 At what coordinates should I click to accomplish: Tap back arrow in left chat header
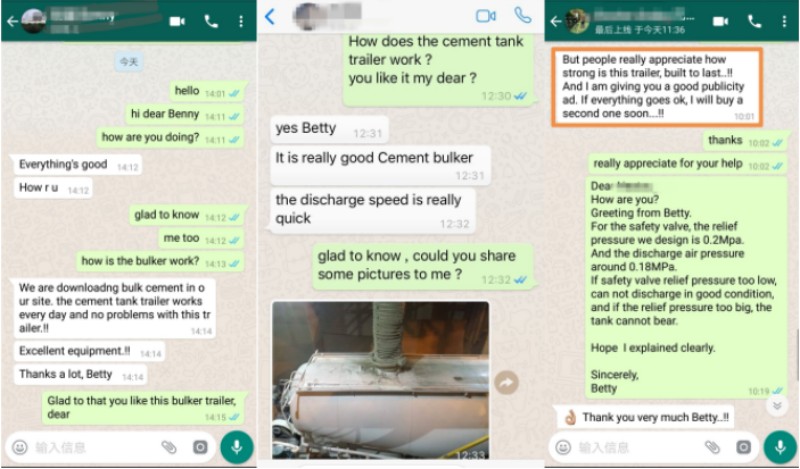point(12,21)
